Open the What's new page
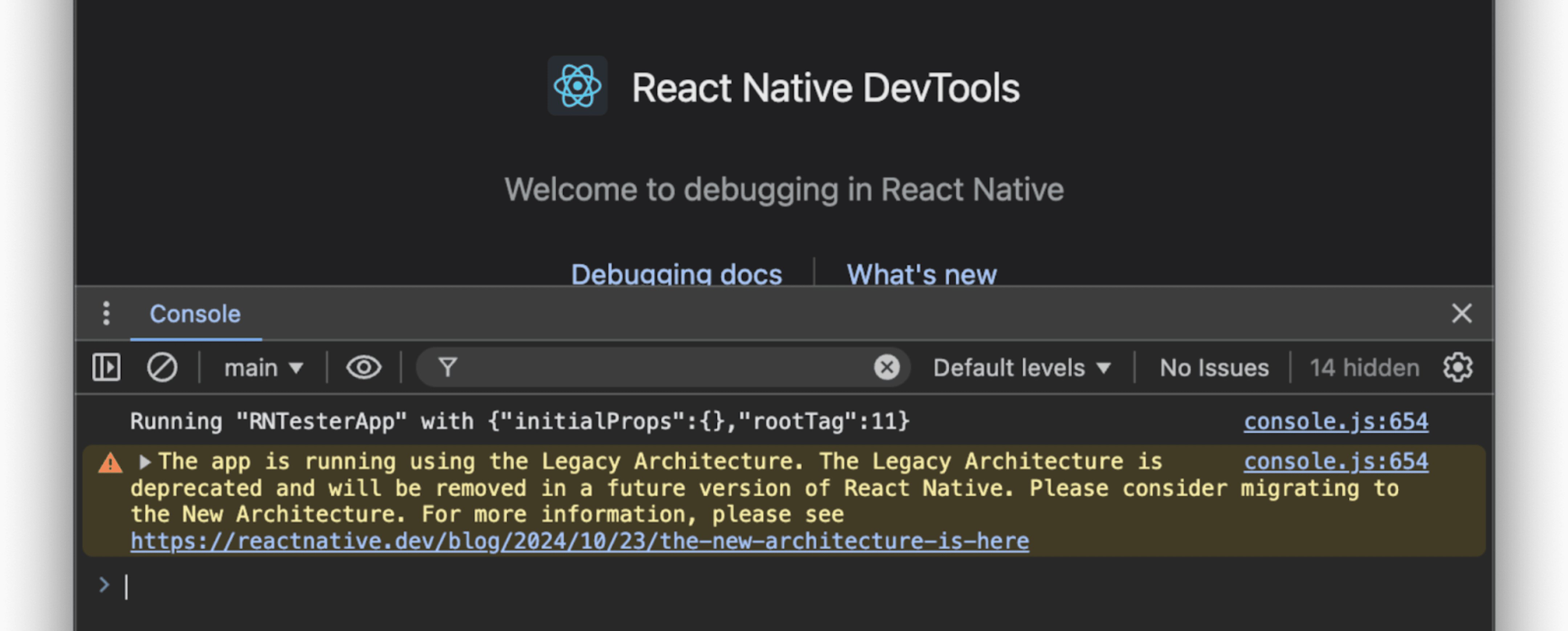Image resolution: width=1568 pixels, height=631 pixels. [920, 274]
